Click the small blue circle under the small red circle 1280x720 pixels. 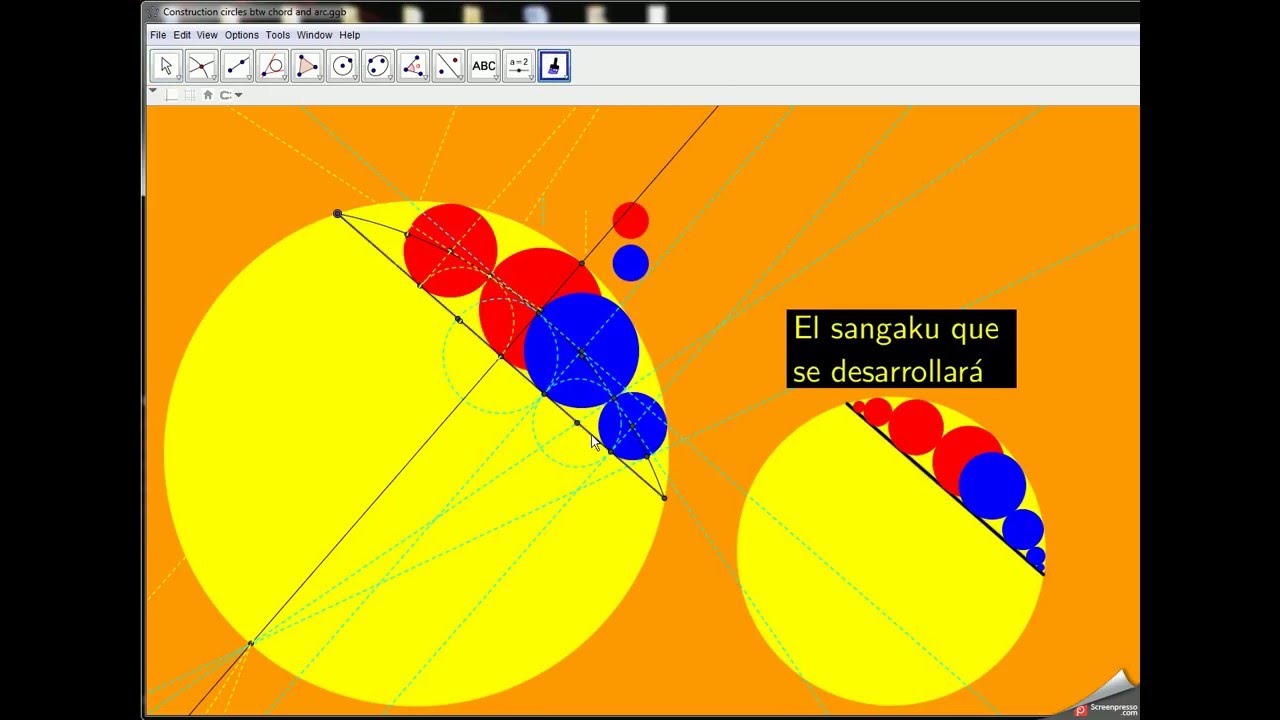pyautogui.click(x=630, y=263)
